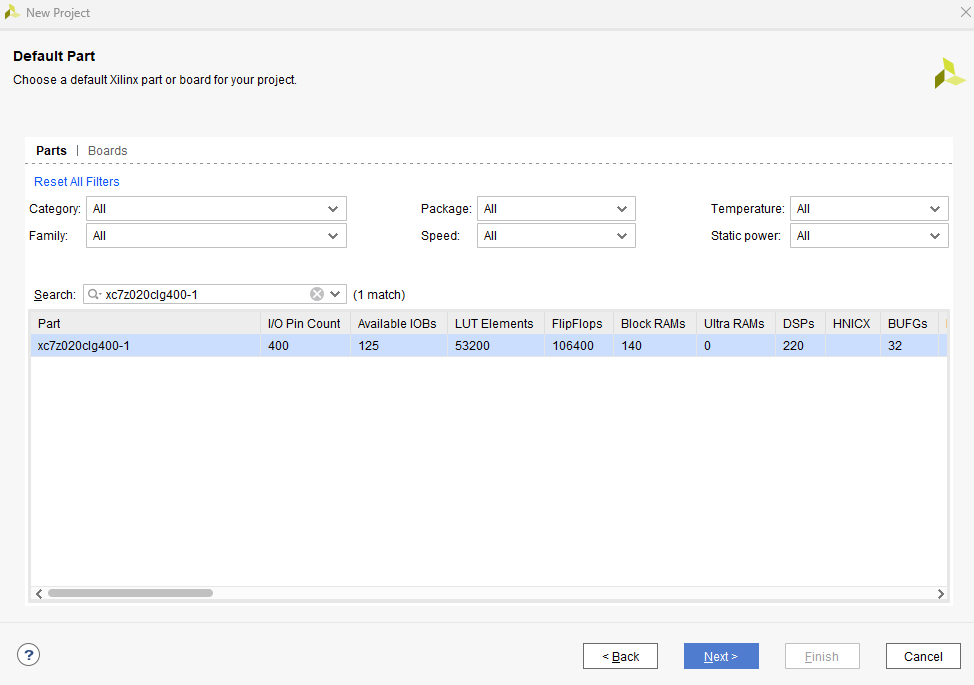The width and height of the screenshot is (974, 685).
Task: Click the Reset All Filters link
Action: point(76,182)
